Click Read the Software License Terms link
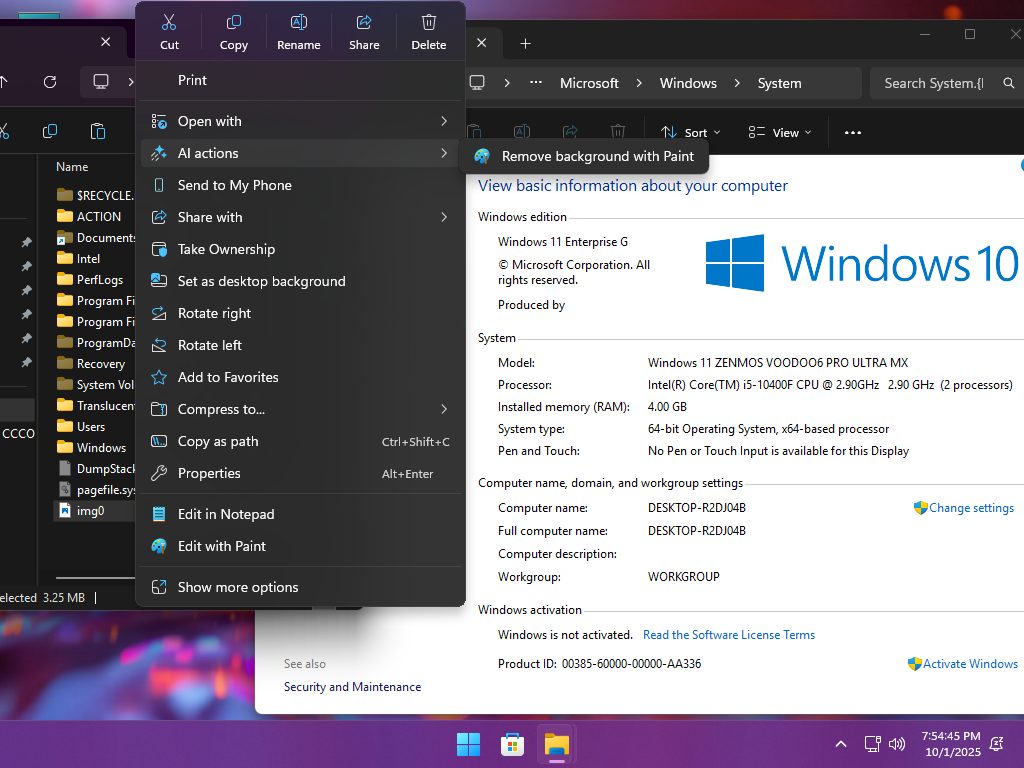Viewport: 1024px width, 768px height. 729,635
